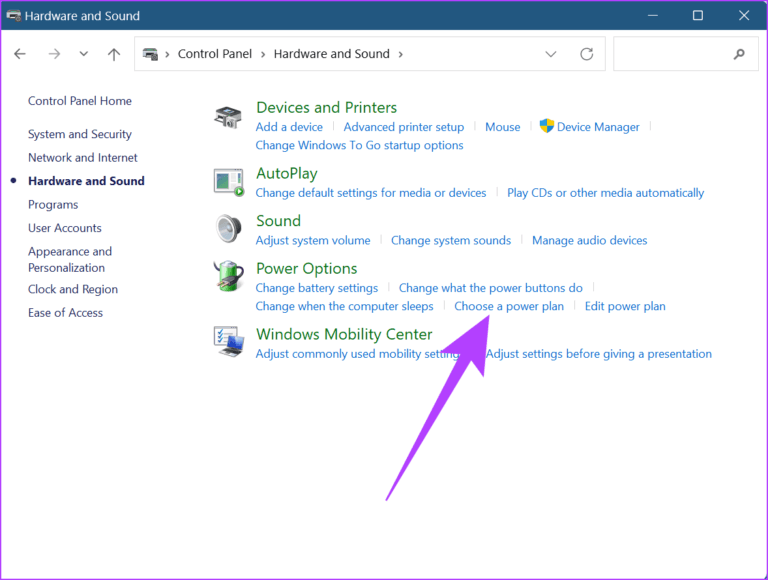
Task: Expand chevron before Control Panel in address bar
Action: tap(167, 54)
